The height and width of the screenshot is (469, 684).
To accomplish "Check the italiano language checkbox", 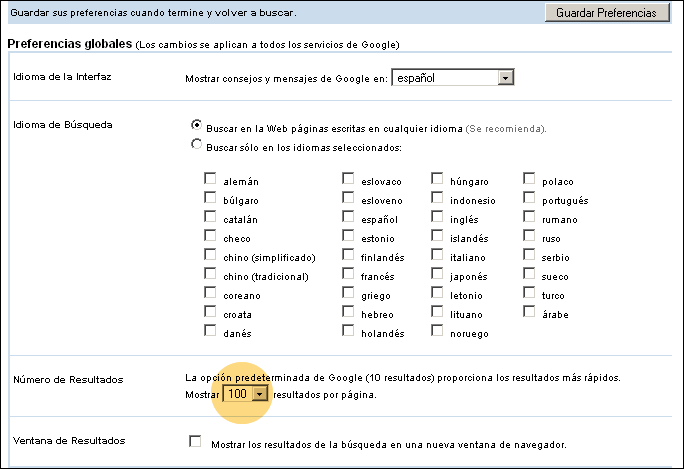I will (438, 256).
